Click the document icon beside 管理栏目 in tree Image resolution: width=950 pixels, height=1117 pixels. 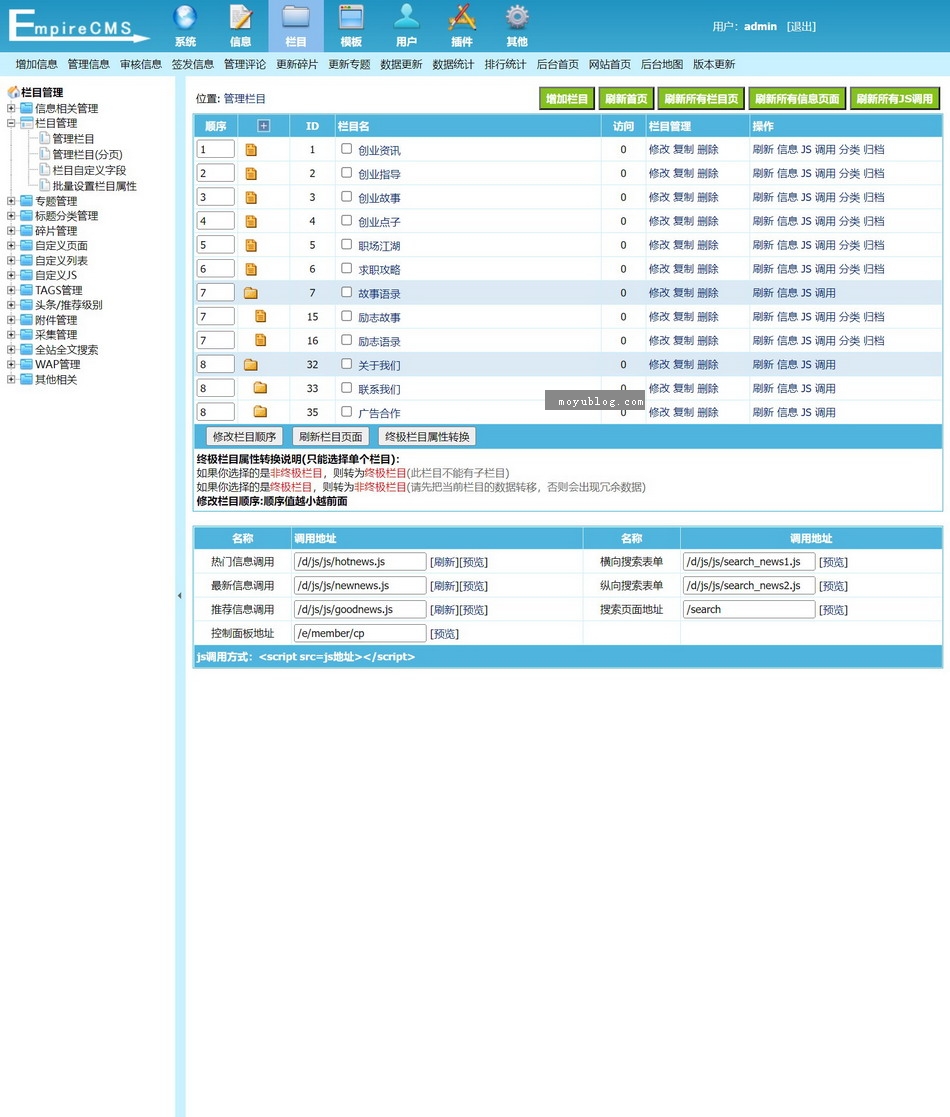[45, 138]
